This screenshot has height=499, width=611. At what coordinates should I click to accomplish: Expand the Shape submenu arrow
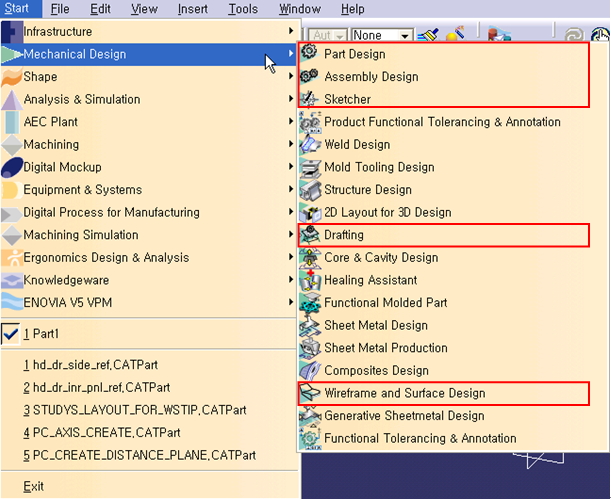pyautogui.click(x=291, y=76)
